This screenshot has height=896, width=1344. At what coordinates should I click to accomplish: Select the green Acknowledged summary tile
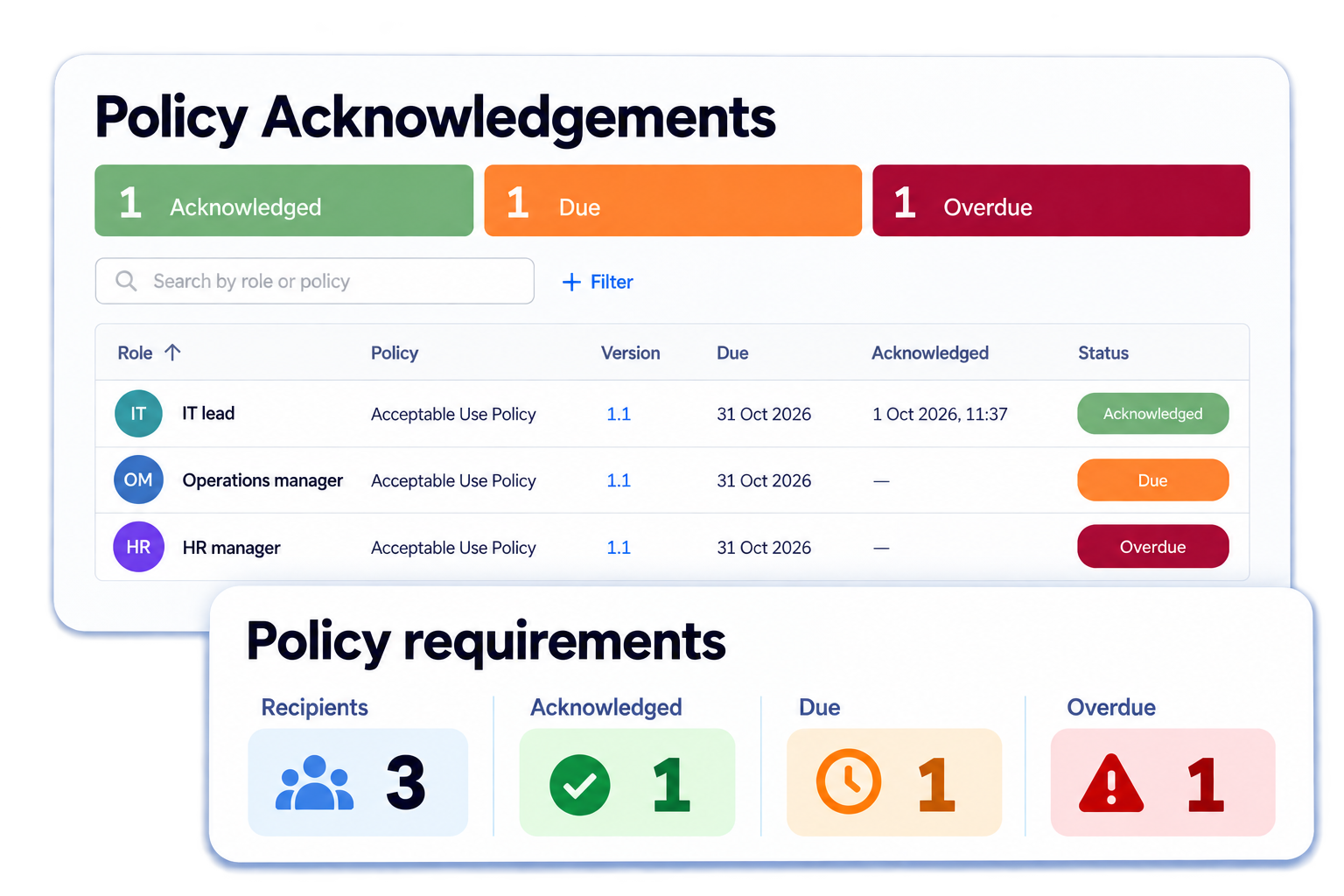[x=283, y=200]
